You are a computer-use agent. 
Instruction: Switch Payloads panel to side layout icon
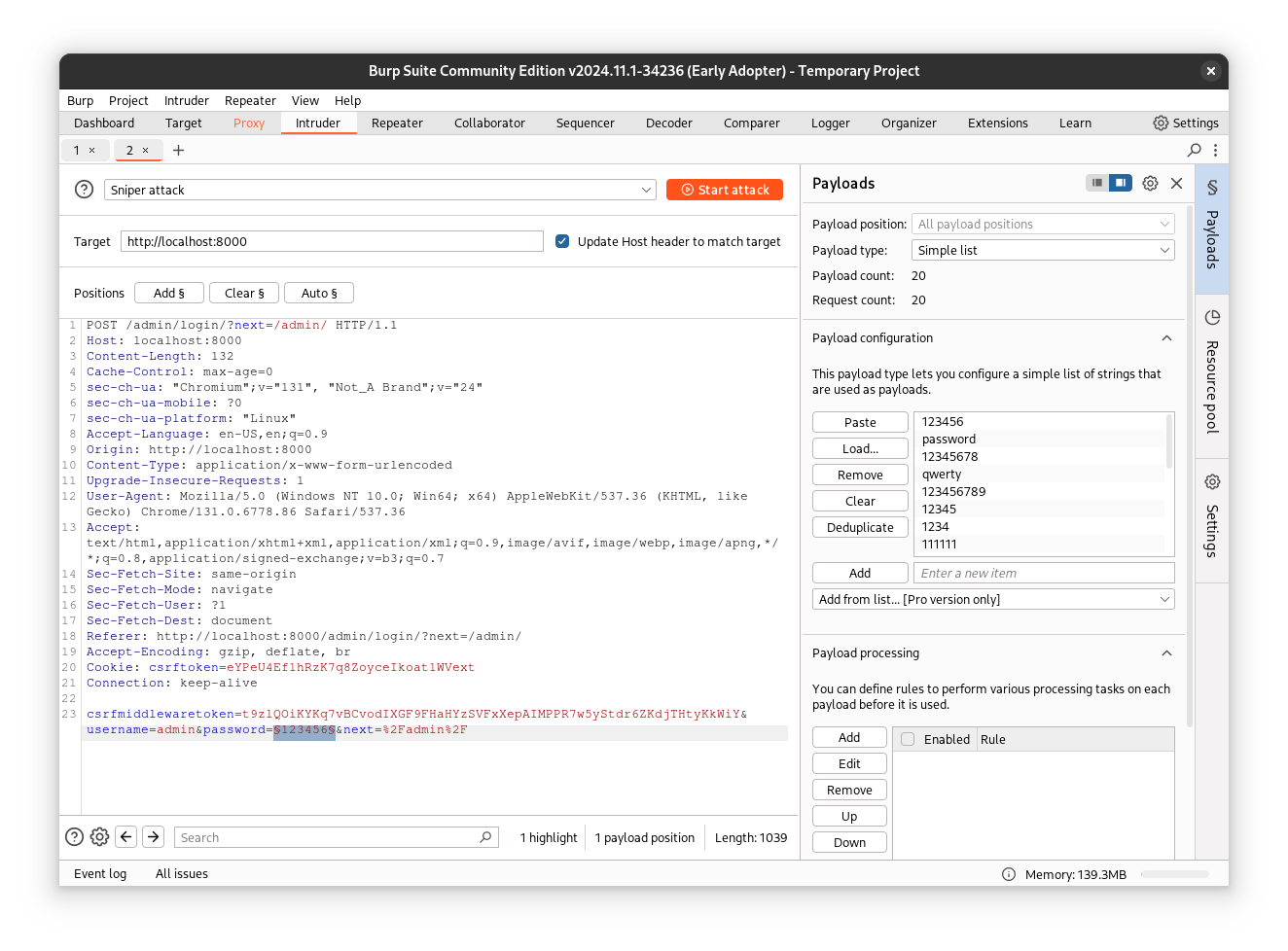coord(1121,183)
